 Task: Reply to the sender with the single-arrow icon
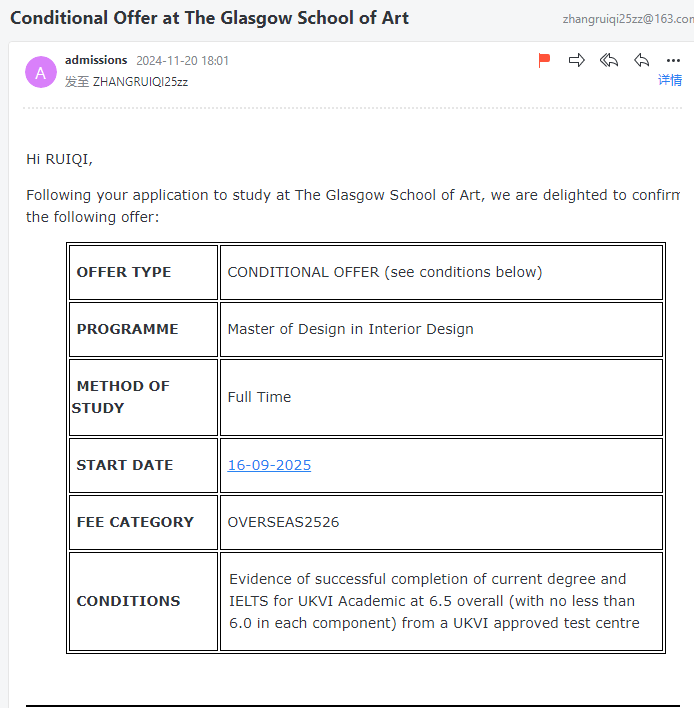pos(641,60)
